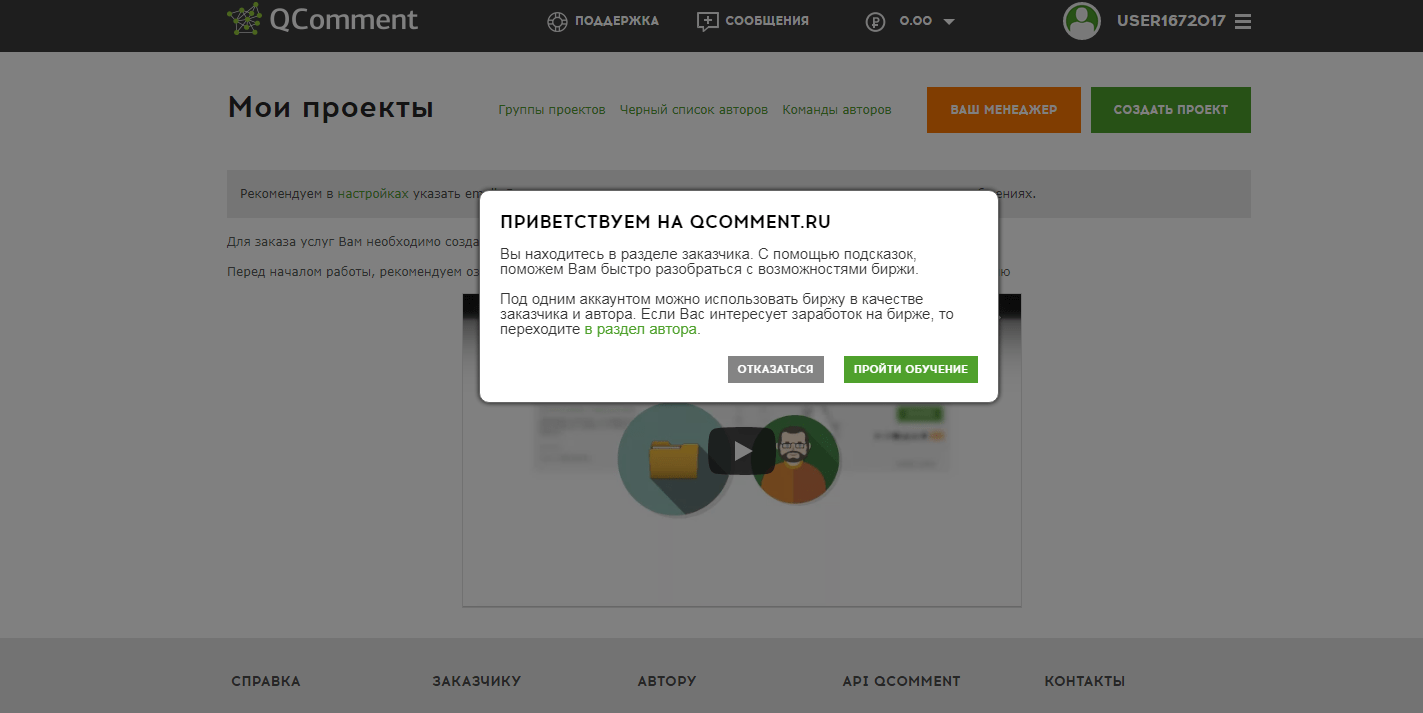Click the USER1672017 username
This screenshot has height=713, width=1423.
[1171, 21]
